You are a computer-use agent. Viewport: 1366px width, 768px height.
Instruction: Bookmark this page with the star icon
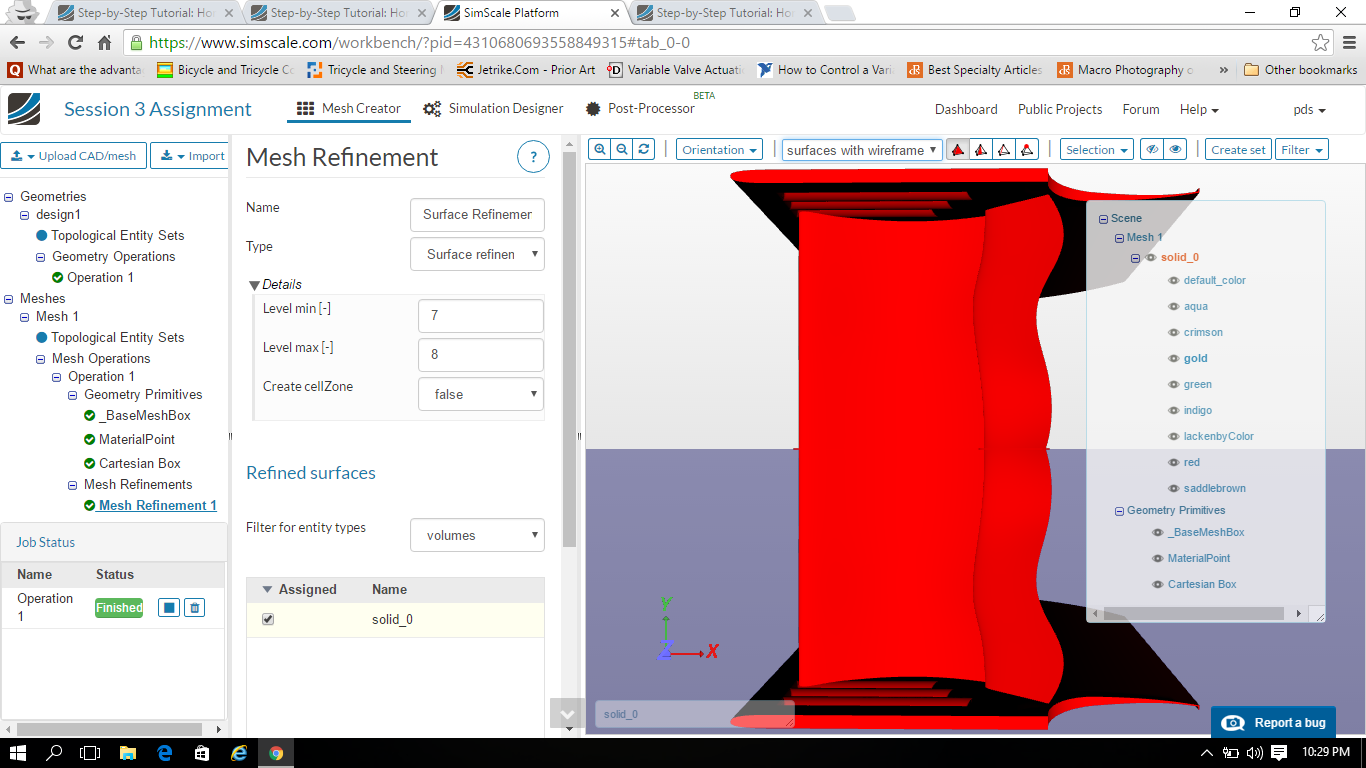tap(1321, 43)
